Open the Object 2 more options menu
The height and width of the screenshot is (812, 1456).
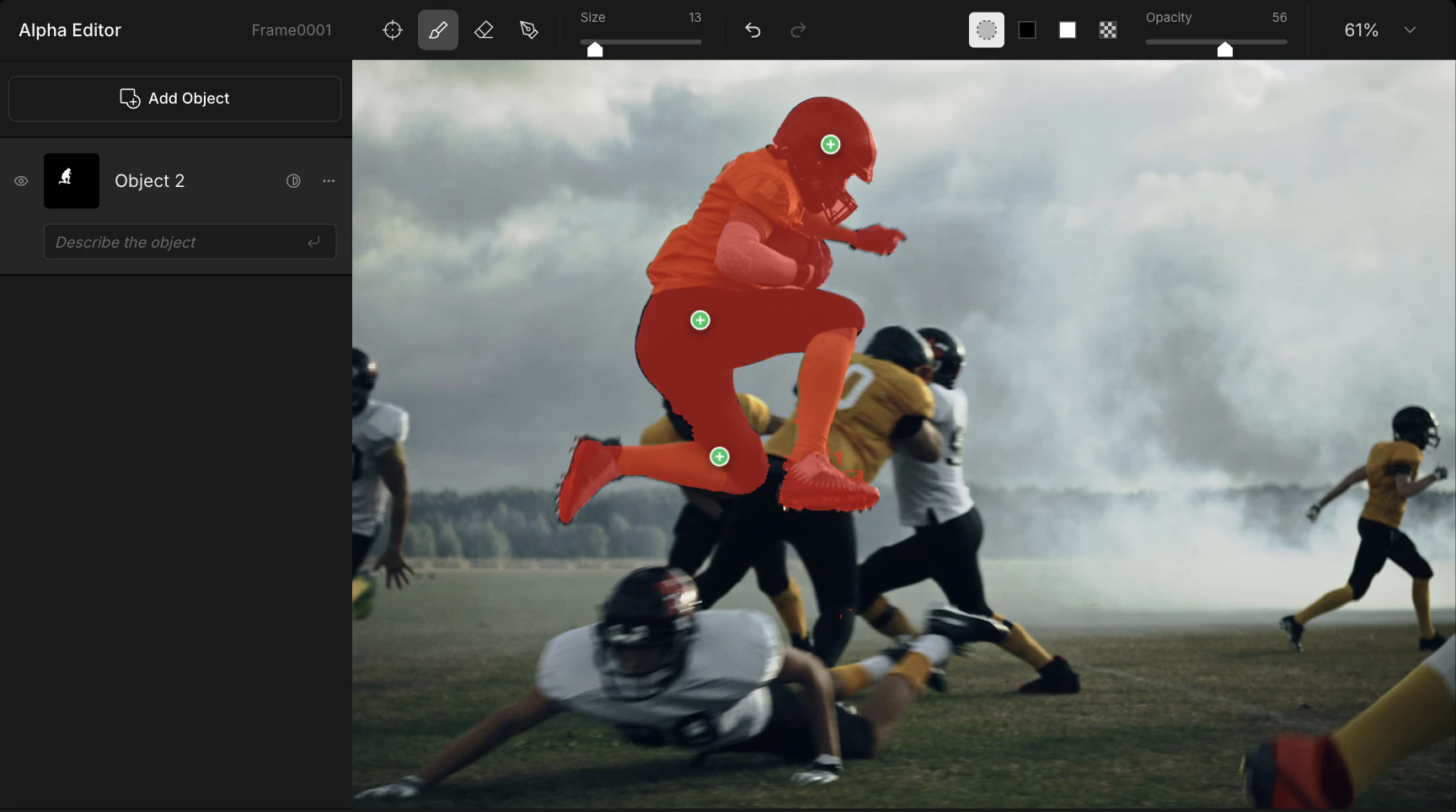tap(329, 181)
